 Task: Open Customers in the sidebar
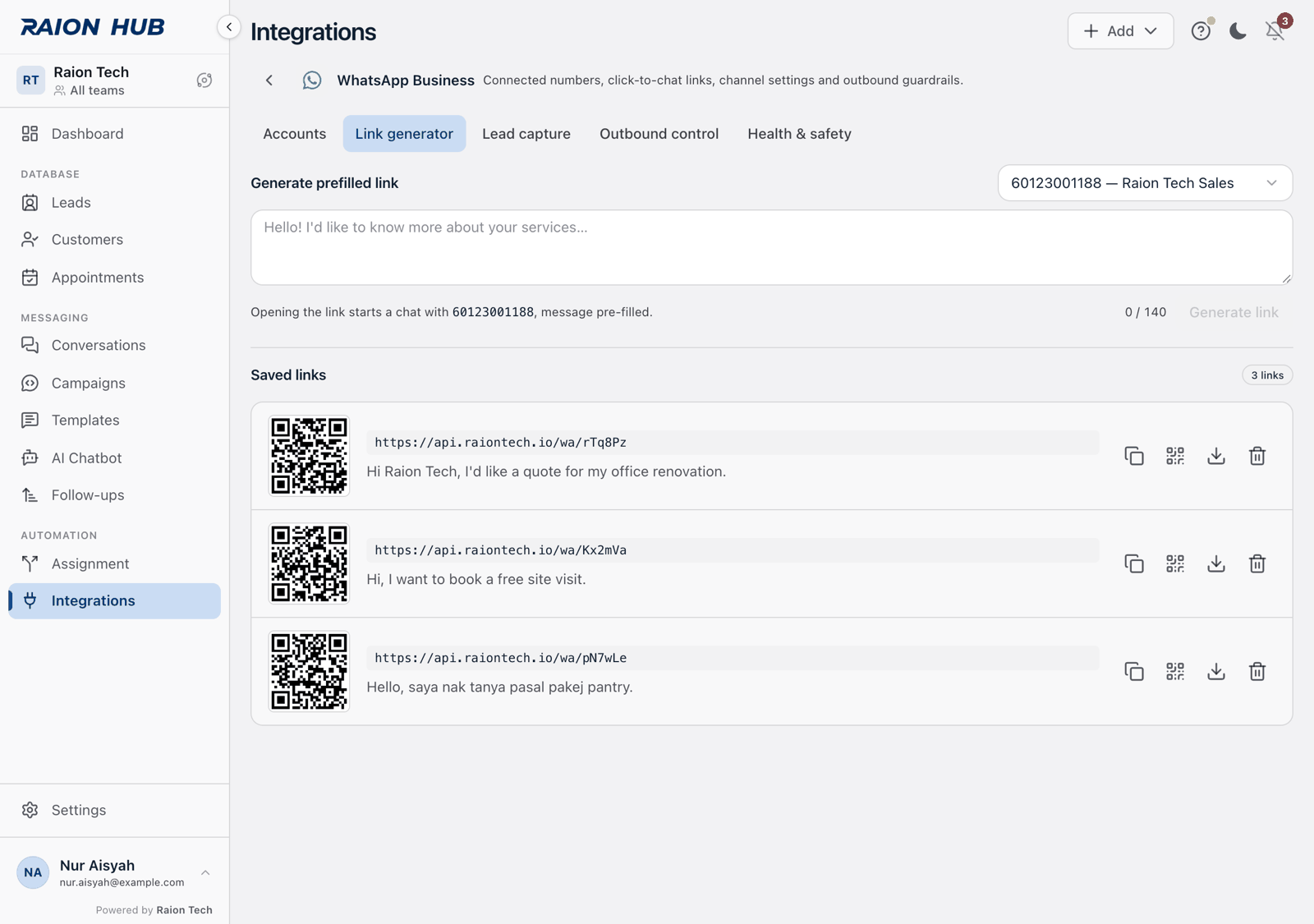tap(114, 240)
